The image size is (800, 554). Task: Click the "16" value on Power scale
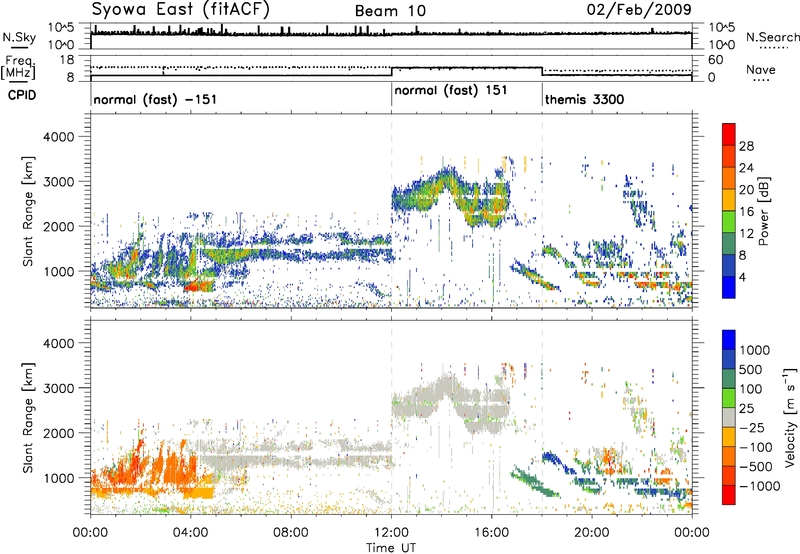pos(746,212)
